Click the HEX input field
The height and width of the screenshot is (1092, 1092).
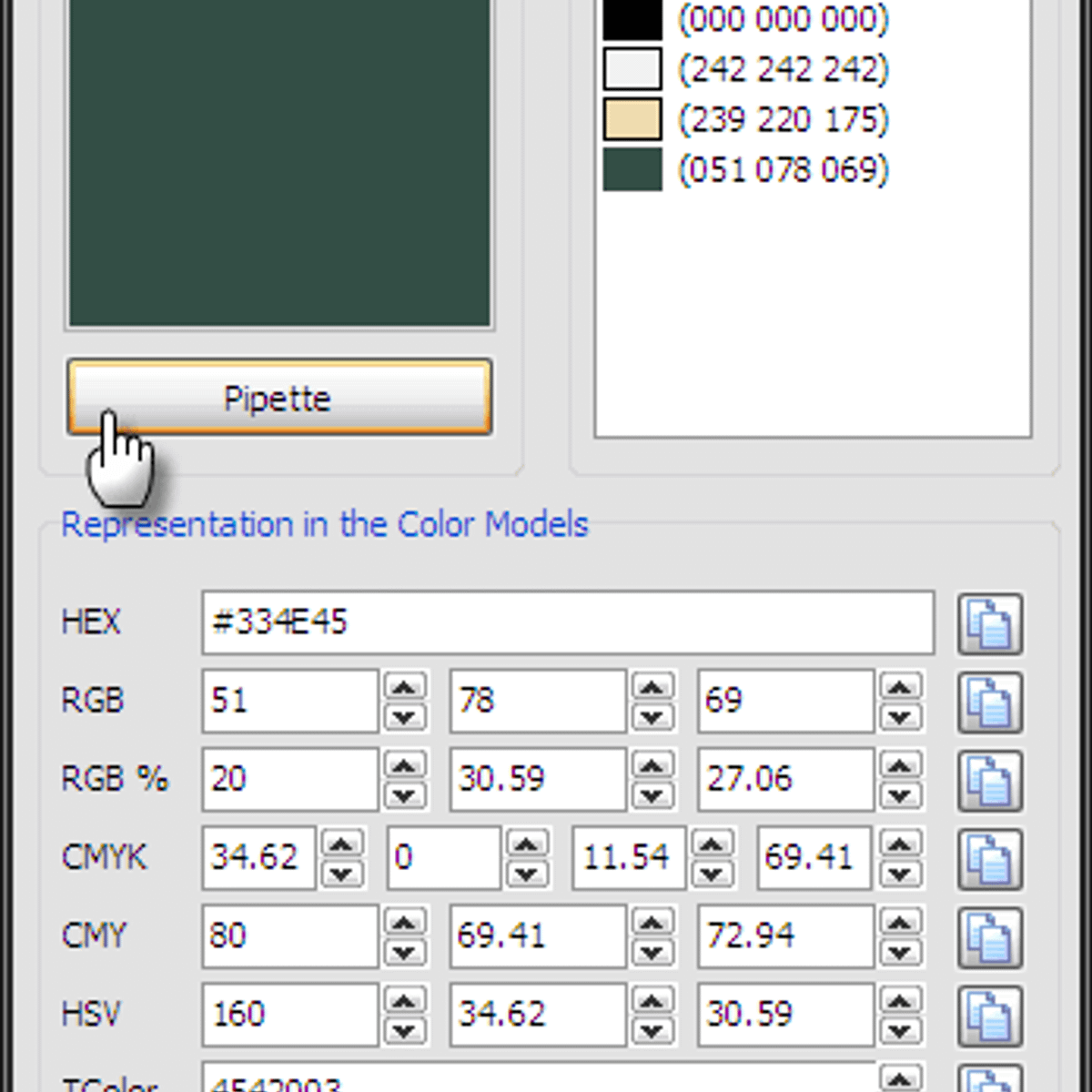coord(567,623)
